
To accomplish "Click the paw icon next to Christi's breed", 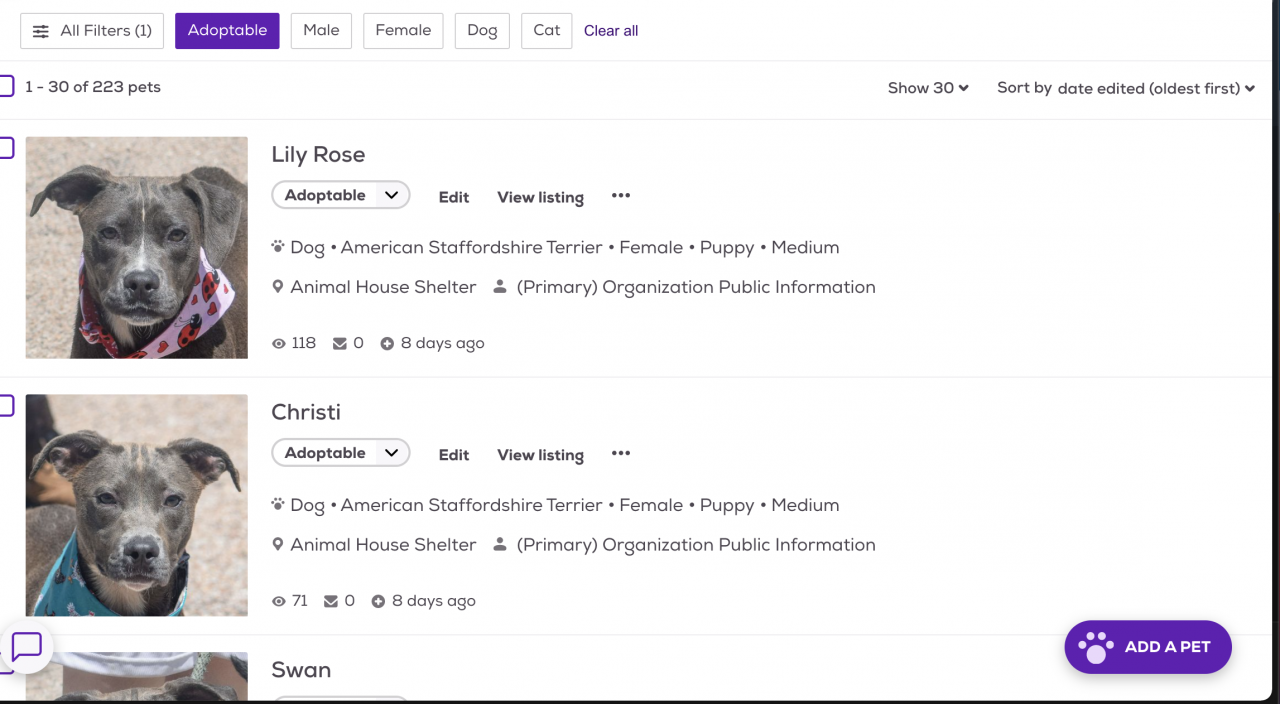I will [x=278, y=504].
